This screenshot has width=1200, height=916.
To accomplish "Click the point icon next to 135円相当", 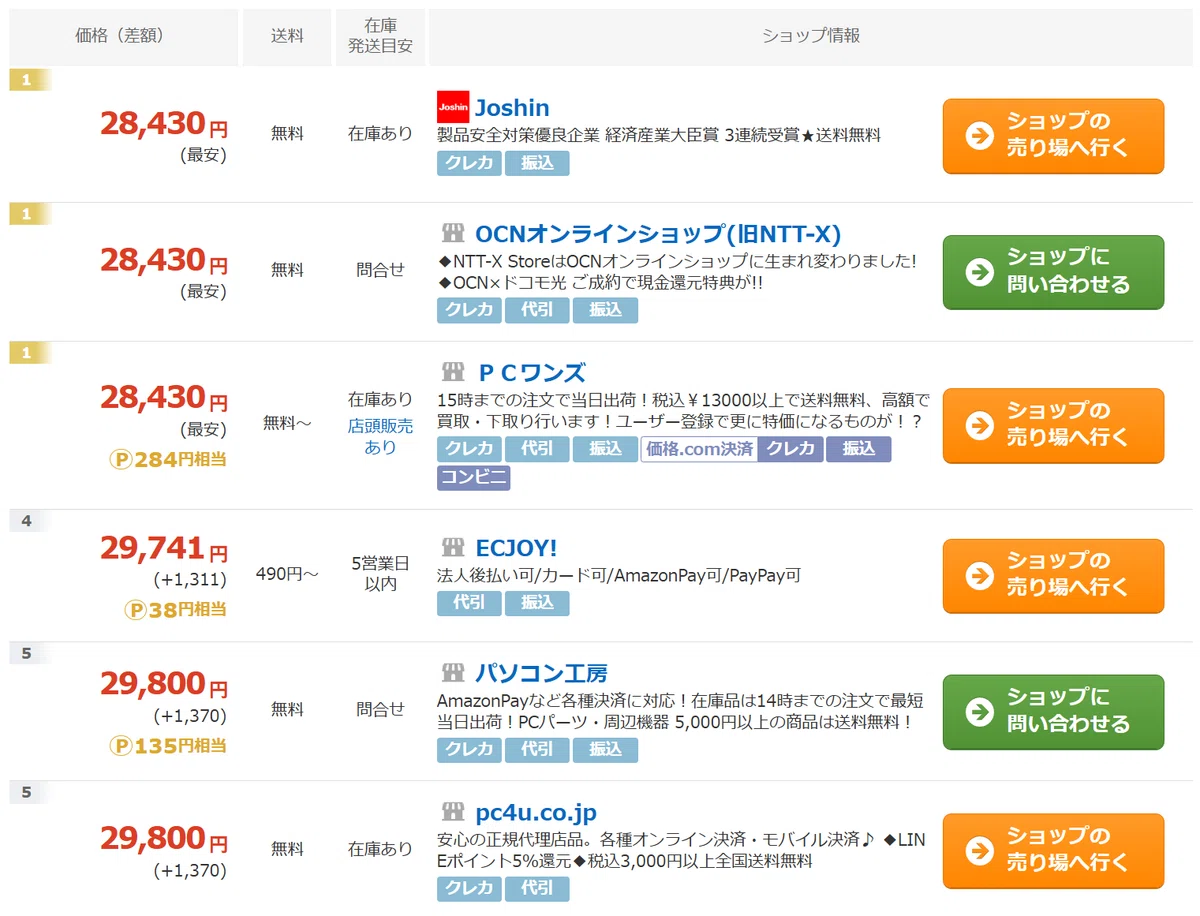I will pos(120,746).
